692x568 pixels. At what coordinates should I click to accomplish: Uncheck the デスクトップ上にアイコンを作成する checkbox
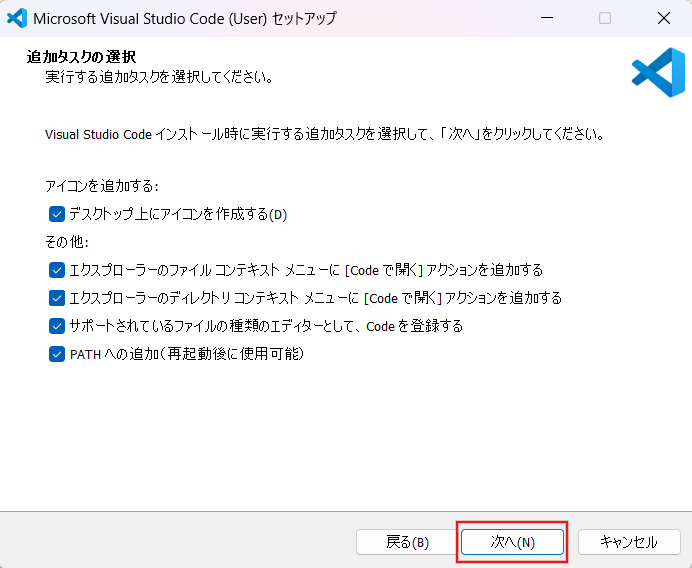[x=56, y=214]
